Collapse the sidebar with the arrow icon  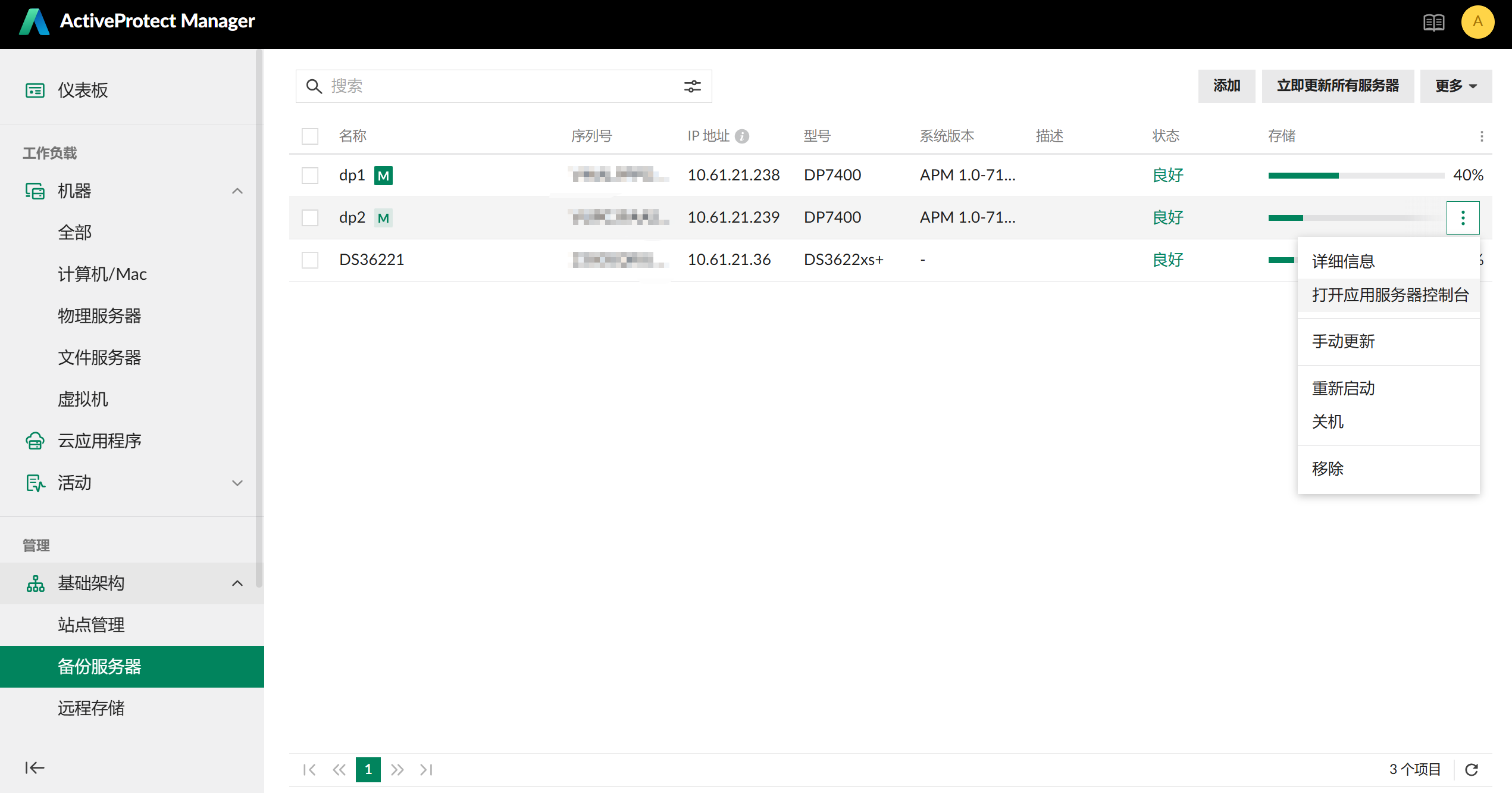(x=35, y=768)
